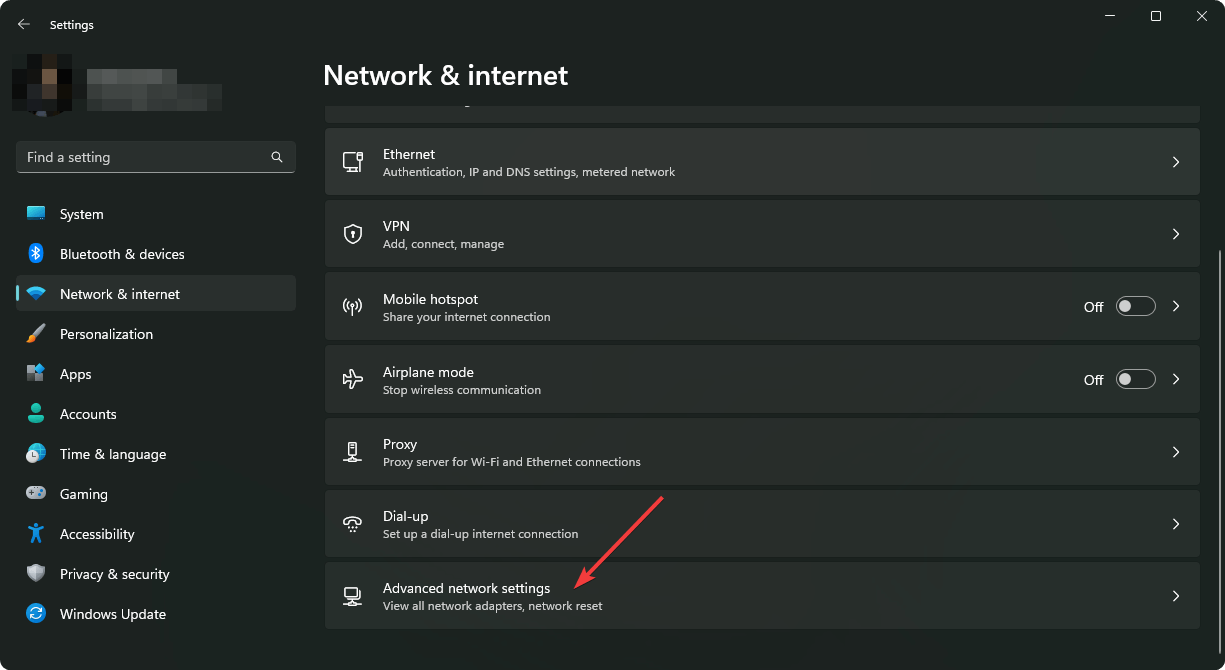Click the Advanced network settings monitor icon
This screenshot has height=670, width=1225.
(x=352, y=596)
